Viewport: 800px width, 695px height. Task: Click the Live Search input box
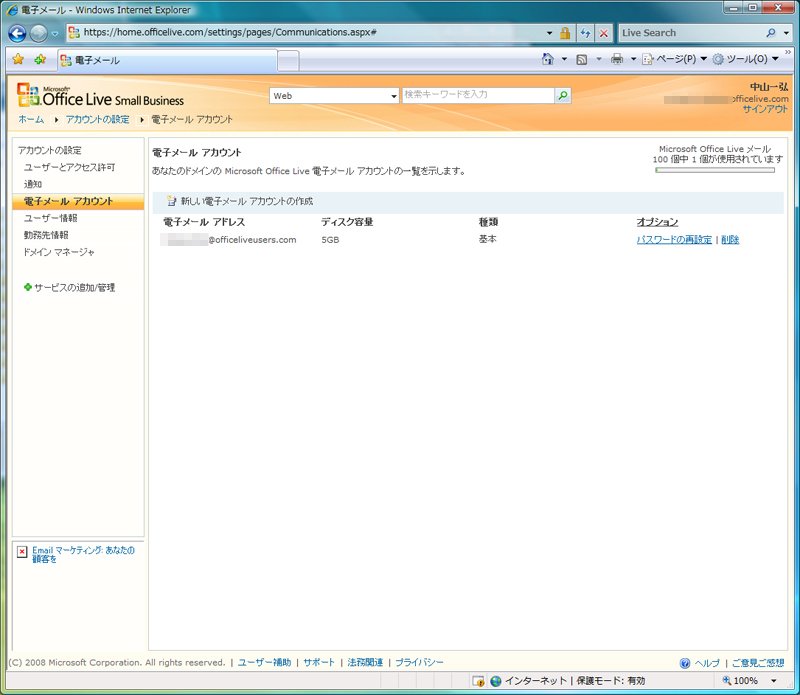point(691,33)
